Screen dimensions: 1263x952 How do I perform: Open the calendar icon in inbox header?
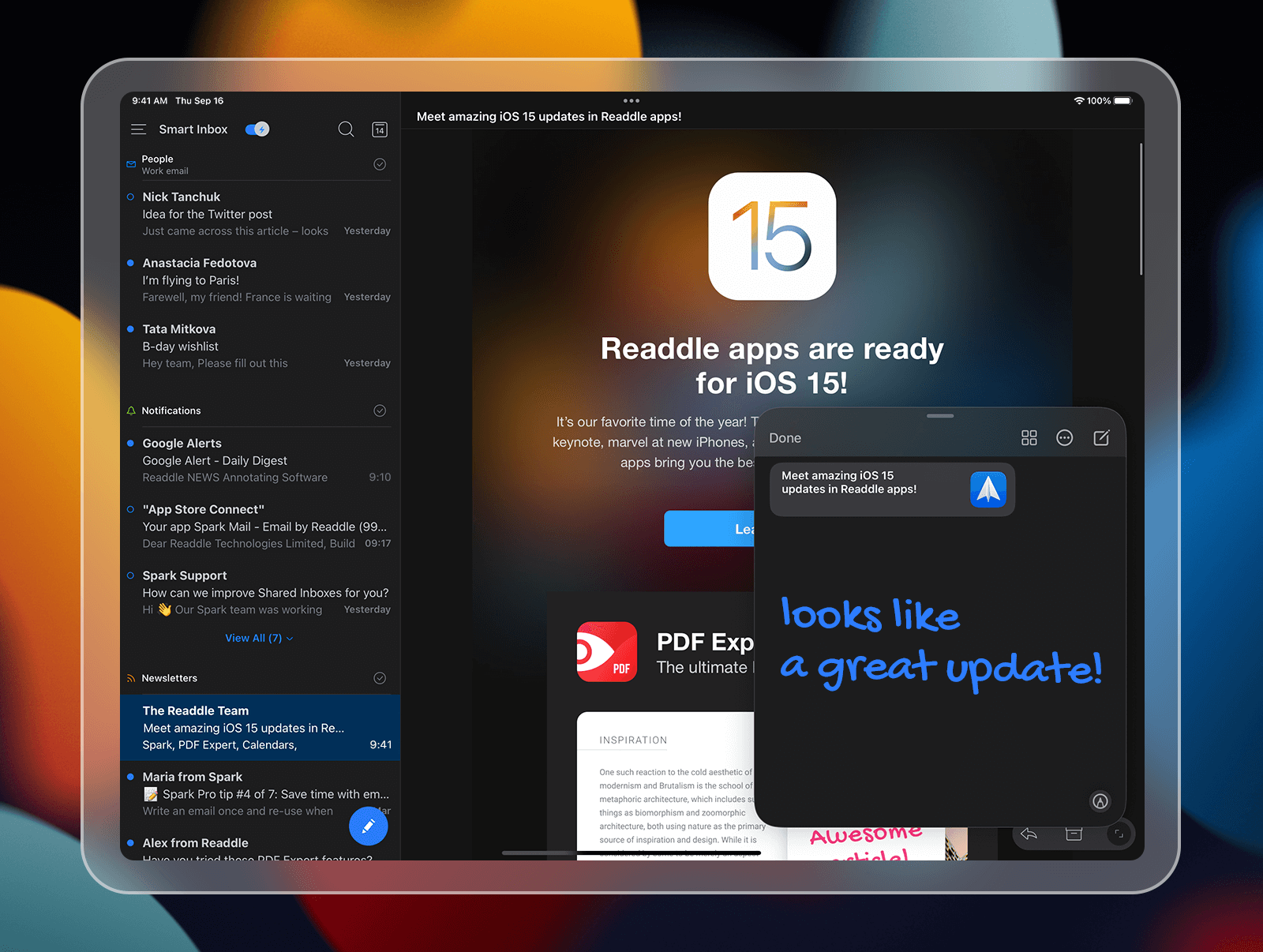click(x=380, y=129)
